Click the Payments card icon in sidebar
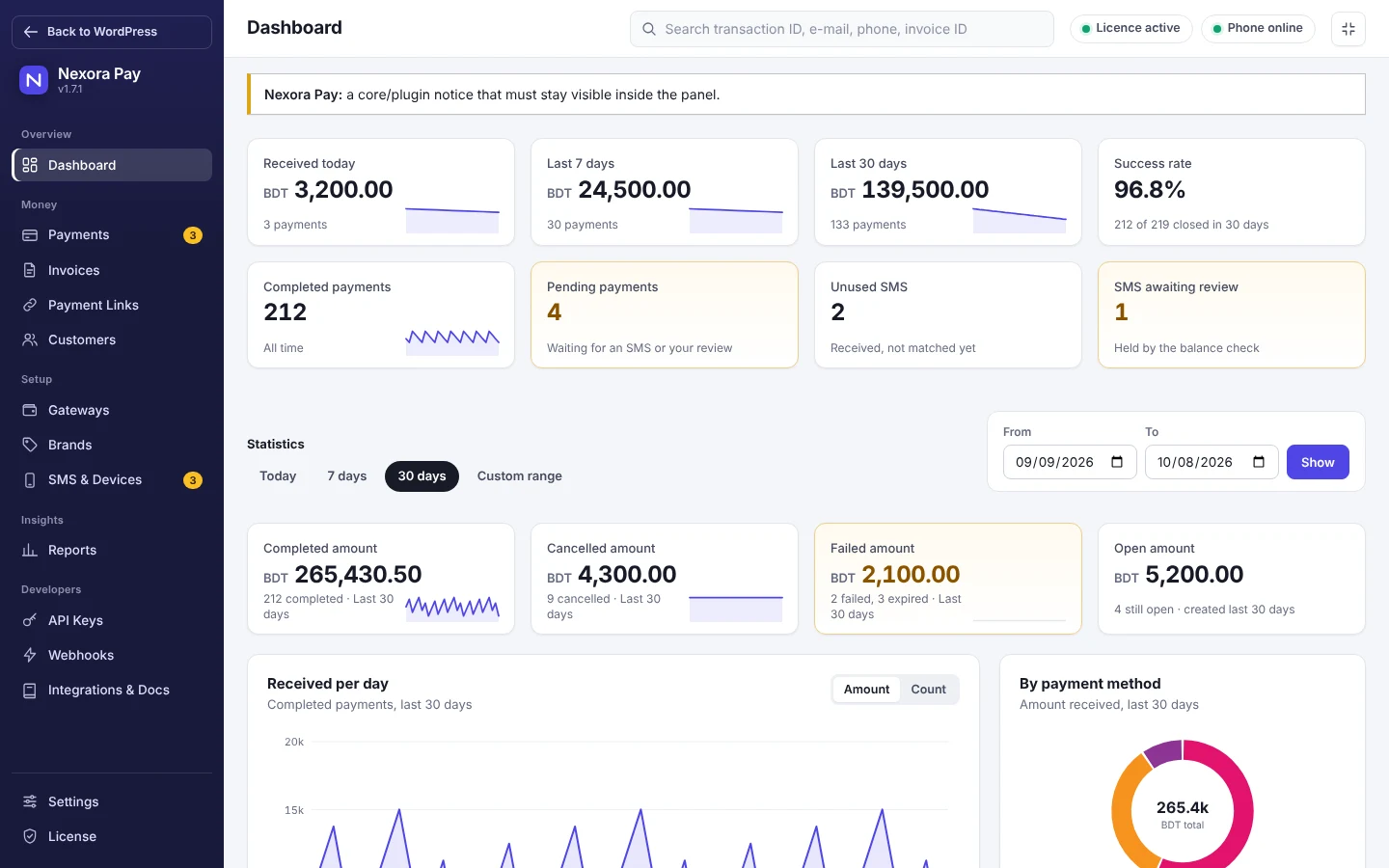The image size is (1389, 868). click(x=30, y=235)
